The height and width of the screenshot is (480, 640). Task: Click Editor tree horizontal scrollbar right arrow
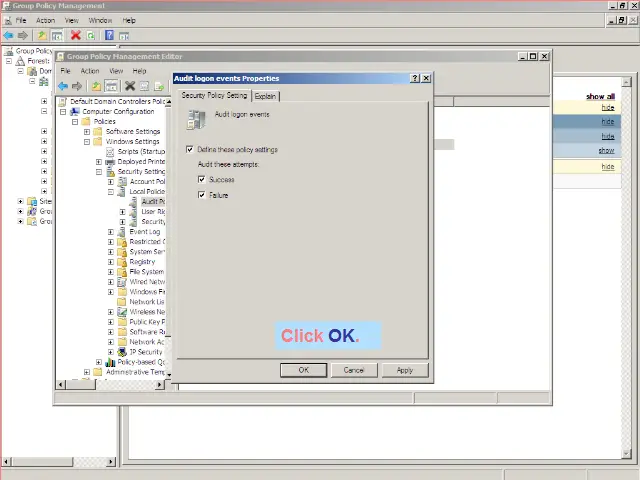click(x=159, y=384)
